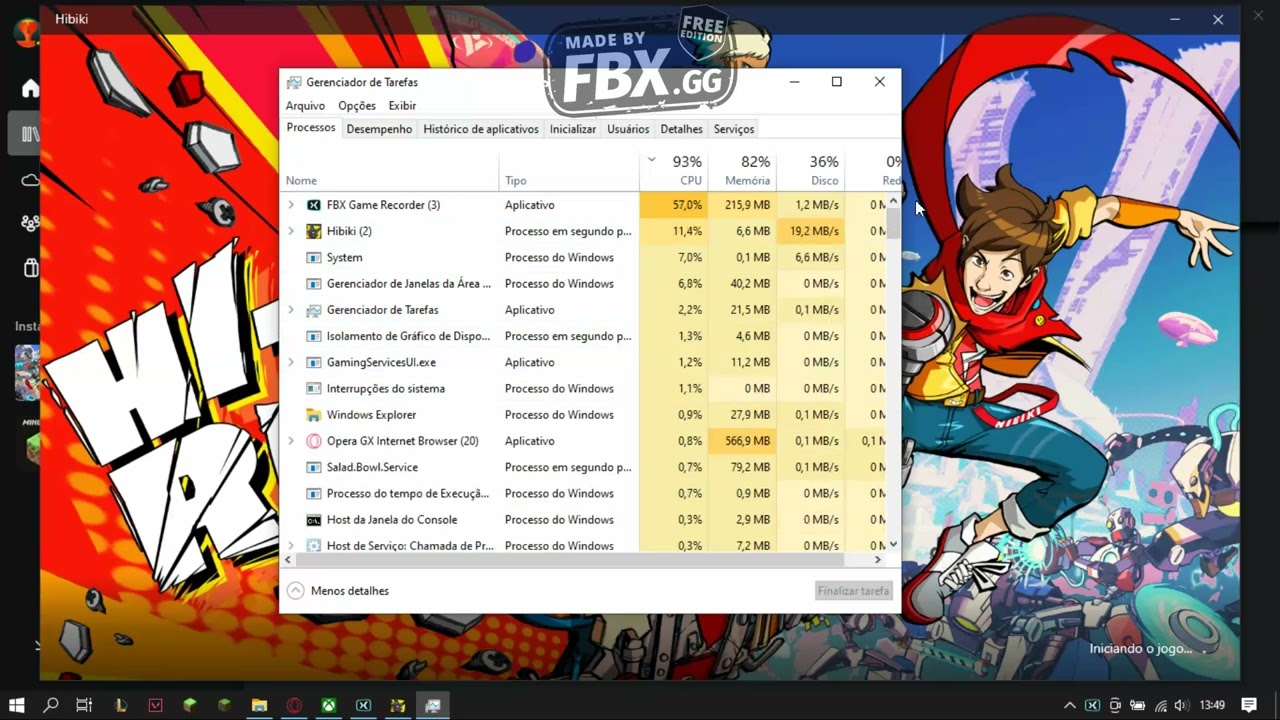
Task: Sort by the Nome column header
Action: [390, 170]
